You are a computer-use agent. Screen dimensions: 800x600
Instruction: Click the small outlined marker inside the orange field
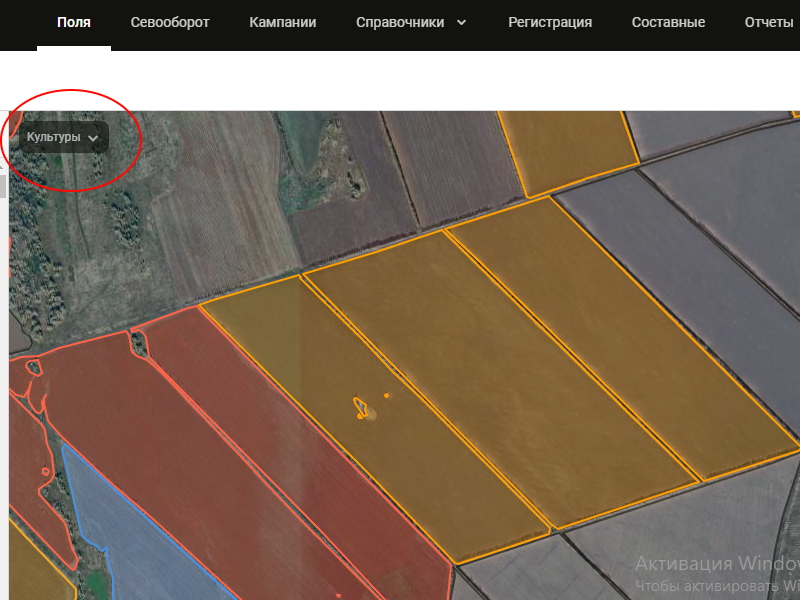(361, 407)
